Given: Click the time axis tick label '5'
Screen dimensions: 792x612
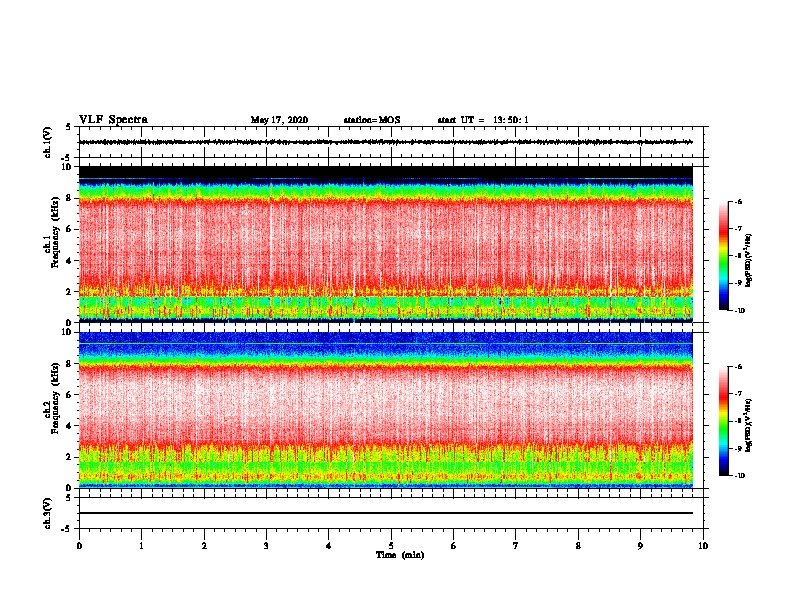Looking at the screenshot, I should (x=391, y=546).
